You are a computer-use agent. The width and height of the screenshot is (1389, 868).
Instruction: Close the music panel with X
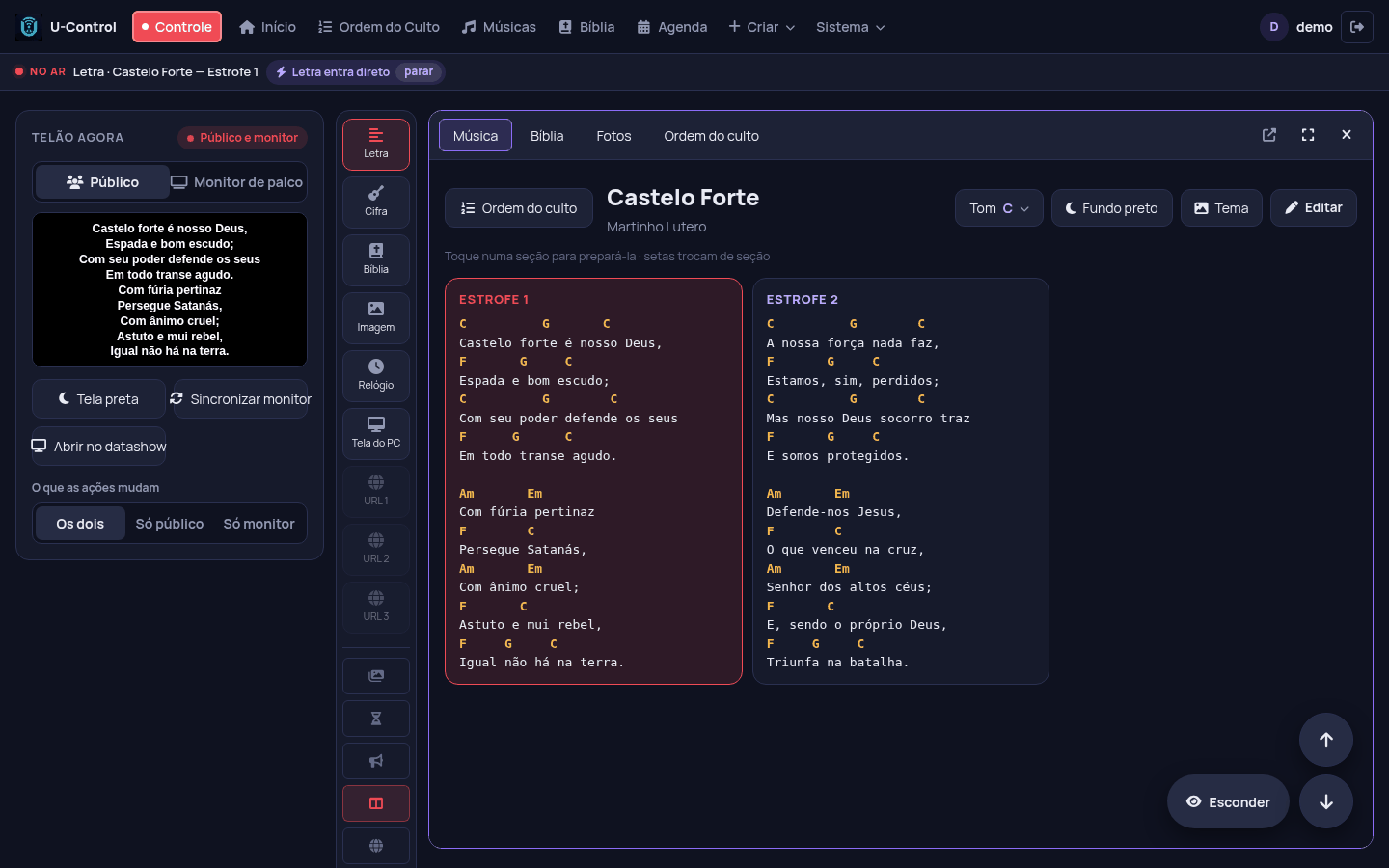coord(1347,135)
